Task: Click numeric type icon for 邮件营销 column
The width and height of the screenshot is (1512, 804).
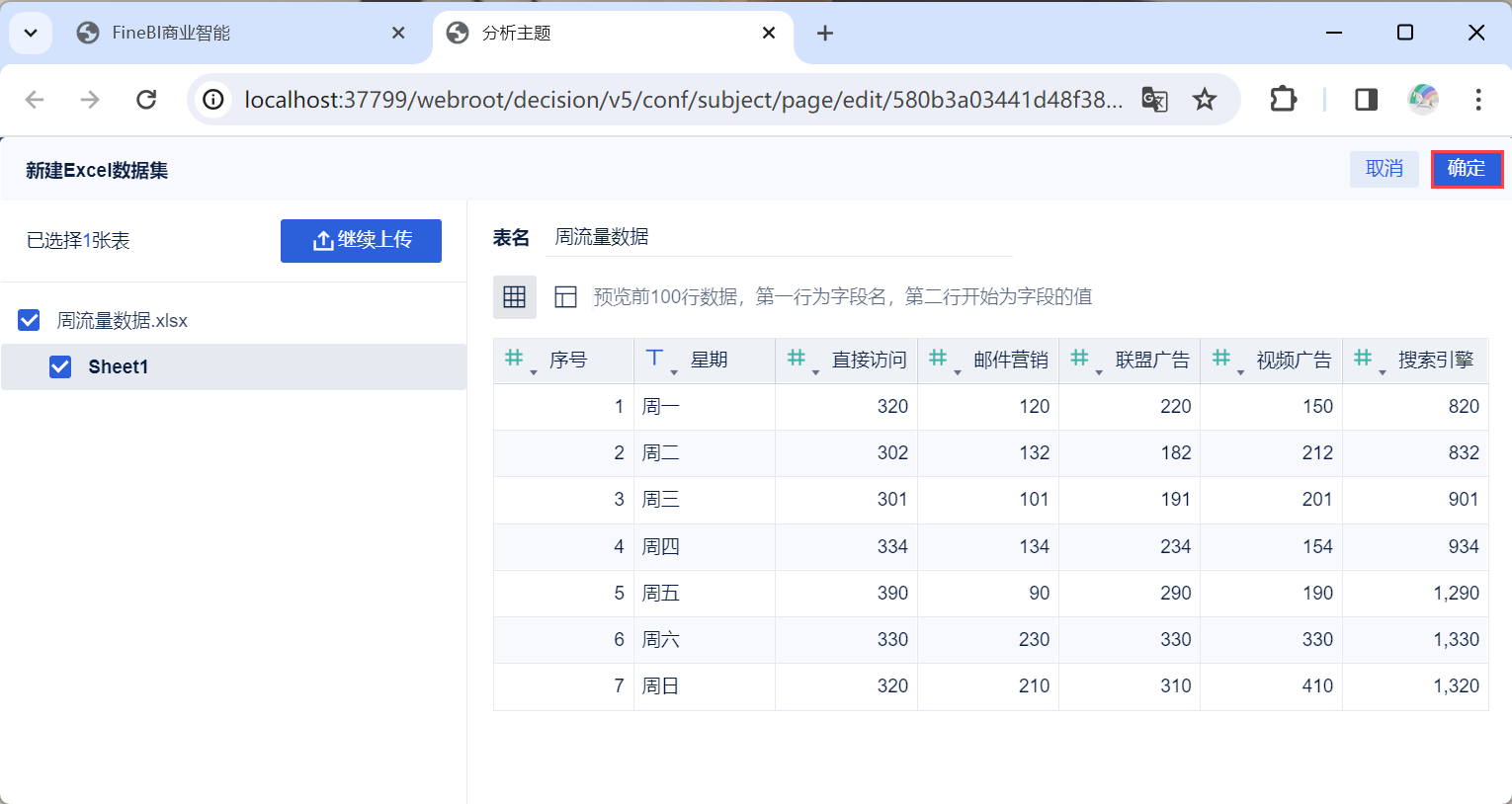Action: (x=938, y=359)
